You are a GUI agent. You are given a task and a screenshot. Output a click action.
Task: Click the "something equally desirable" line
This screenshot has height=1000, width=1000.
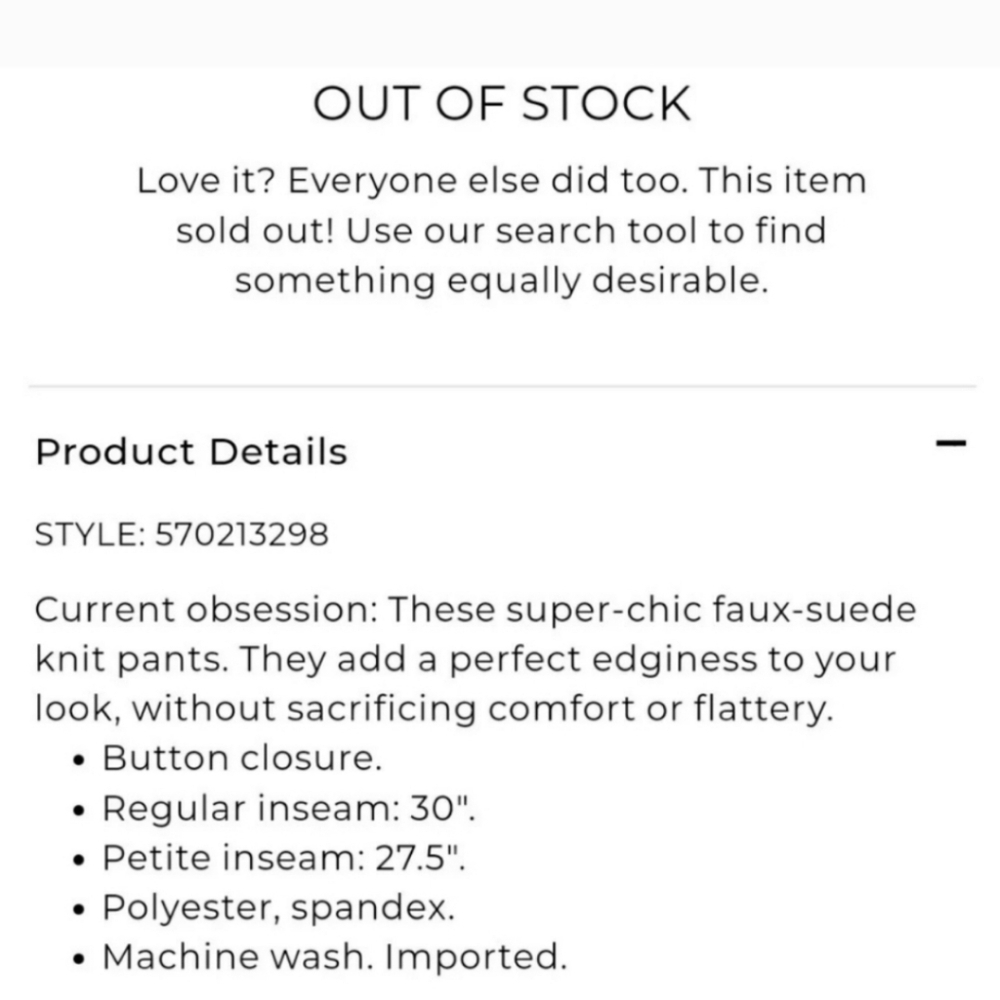coord(501,281)
